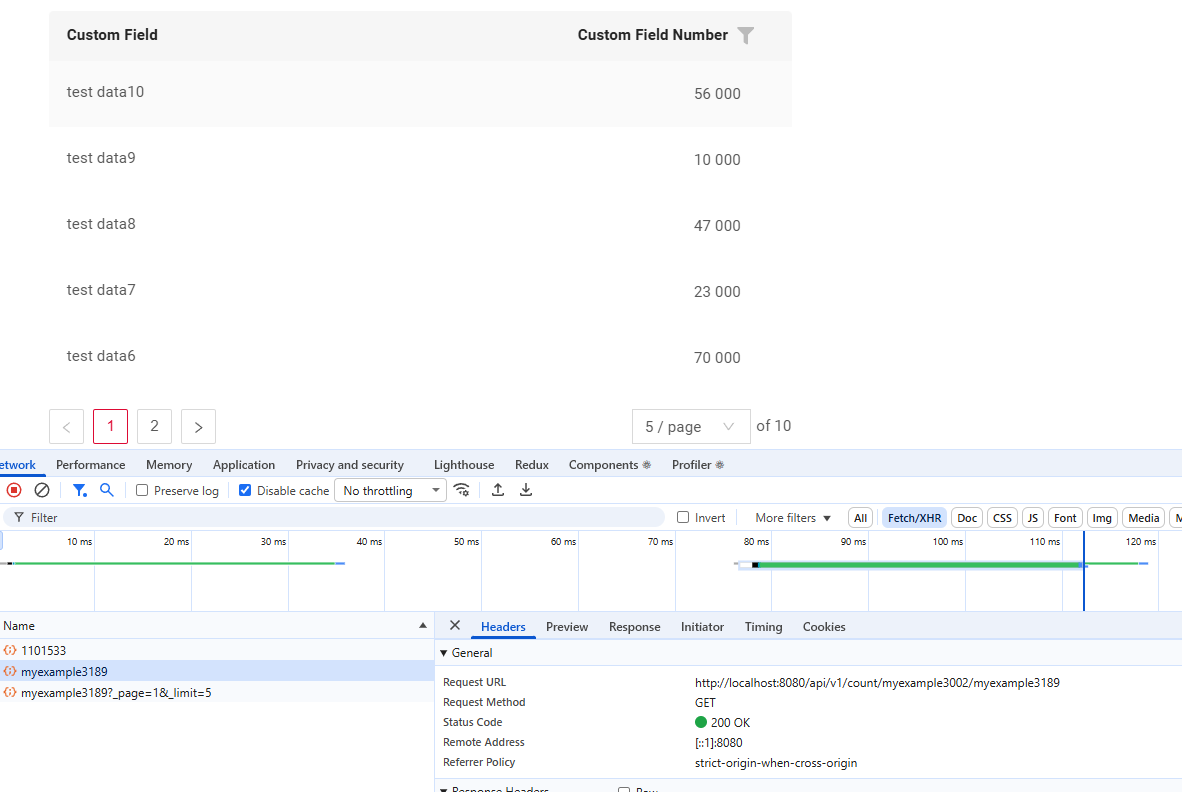Screen dimensions: 1182x792
Task: Check the Invert filter checkbox
Action: [x=683, y=518]
